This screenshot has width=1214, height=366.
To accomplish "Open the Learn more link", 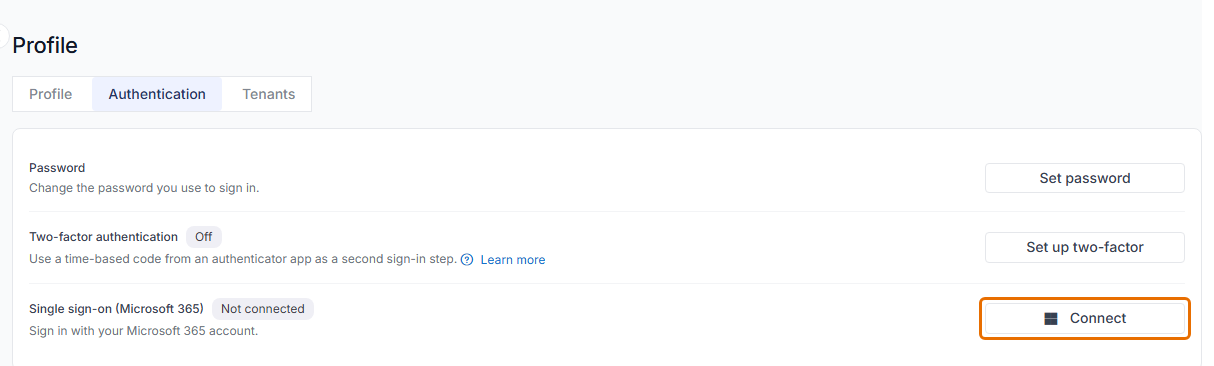I will [x=513, y=260].
